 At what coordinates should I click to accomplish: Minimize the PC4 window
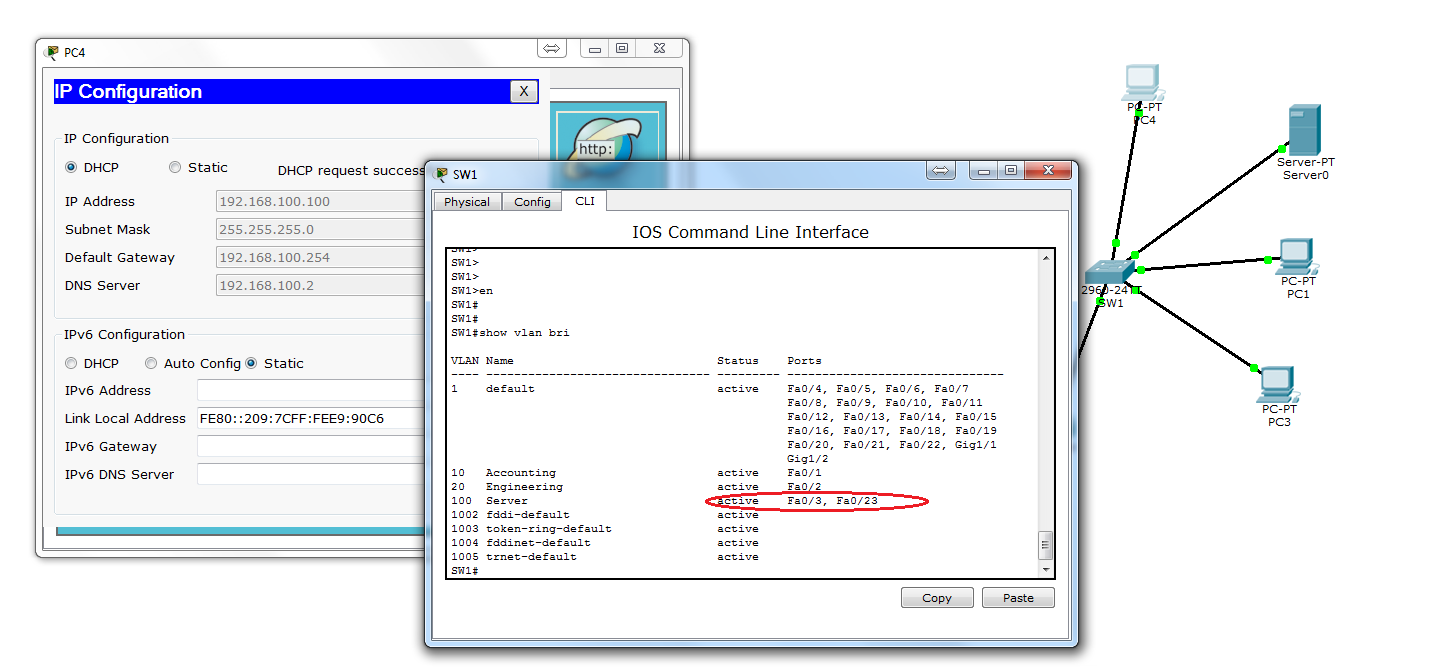(x=596, y=48)
